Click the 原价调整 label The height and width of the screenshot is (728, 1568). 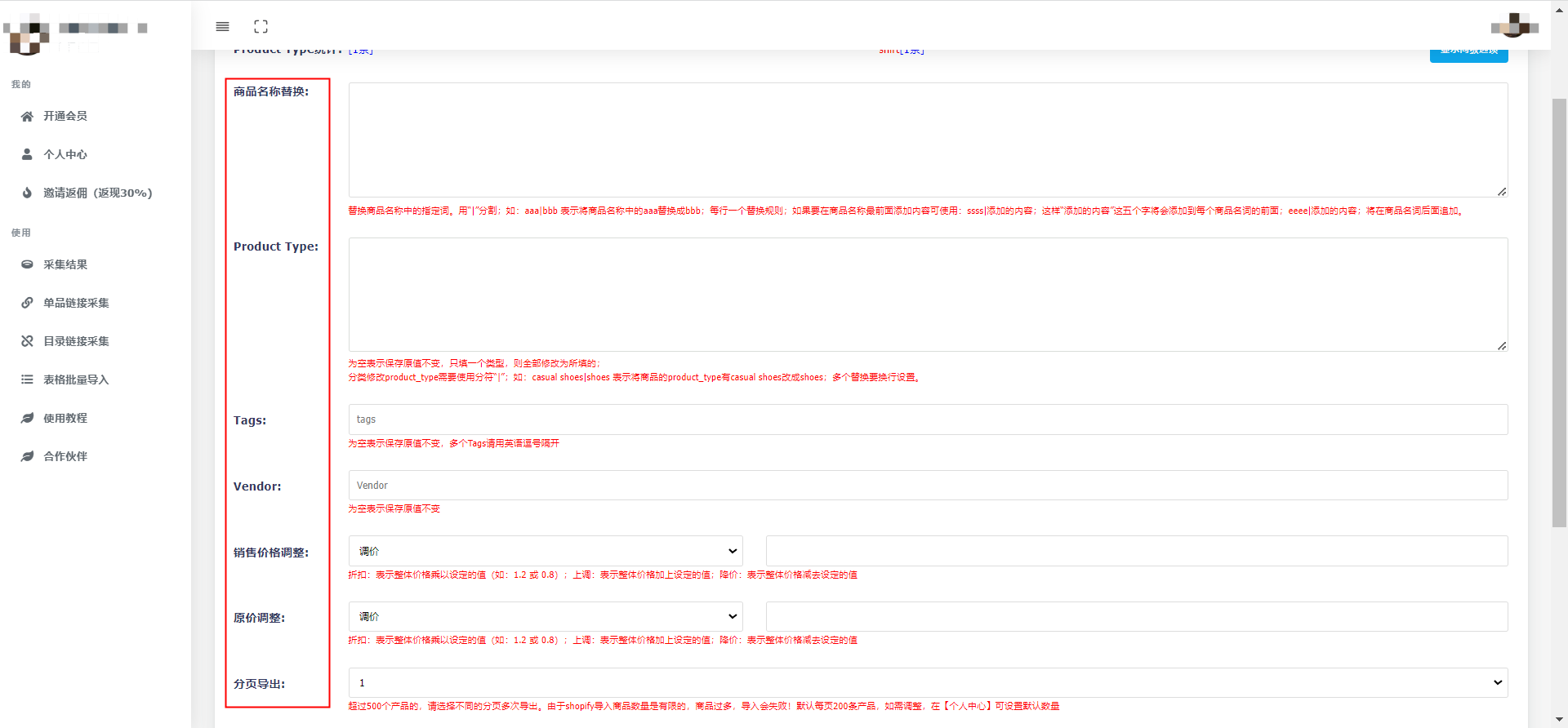click(x=260, y=618)
